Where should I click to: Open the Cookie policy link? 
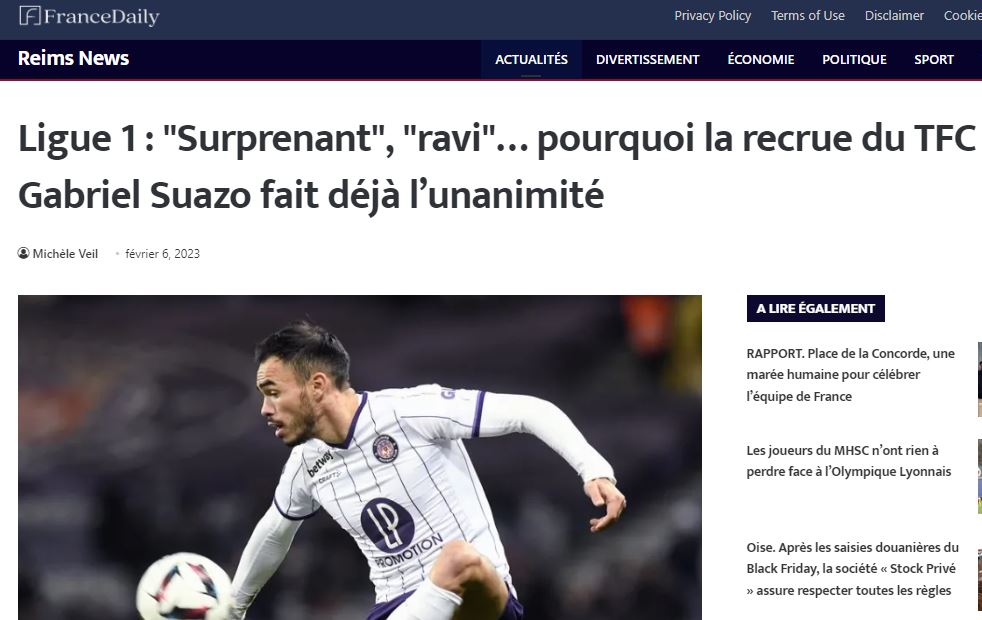(963, 16)
